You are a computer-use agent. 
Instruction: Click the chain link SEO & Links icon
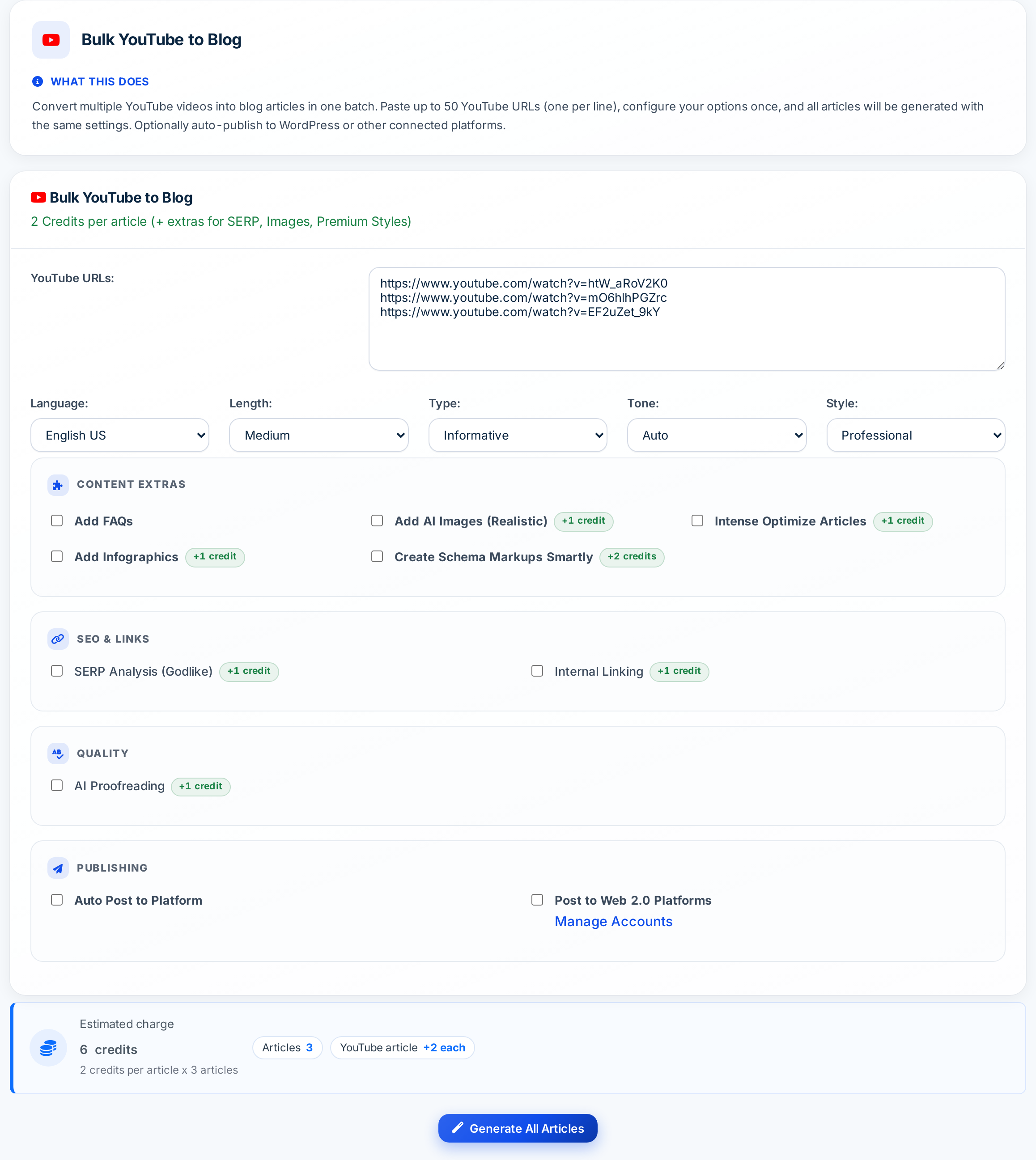(x=58, y=639)
